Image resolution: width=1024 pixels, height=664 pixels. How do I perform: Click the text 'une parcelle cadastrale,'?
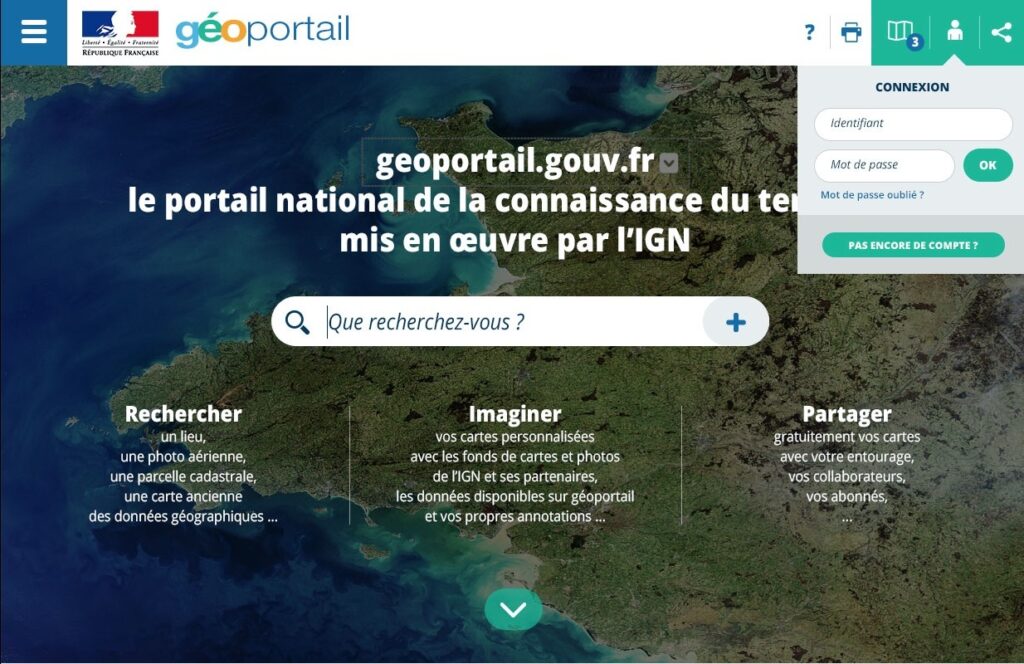(x=184, y=477)
